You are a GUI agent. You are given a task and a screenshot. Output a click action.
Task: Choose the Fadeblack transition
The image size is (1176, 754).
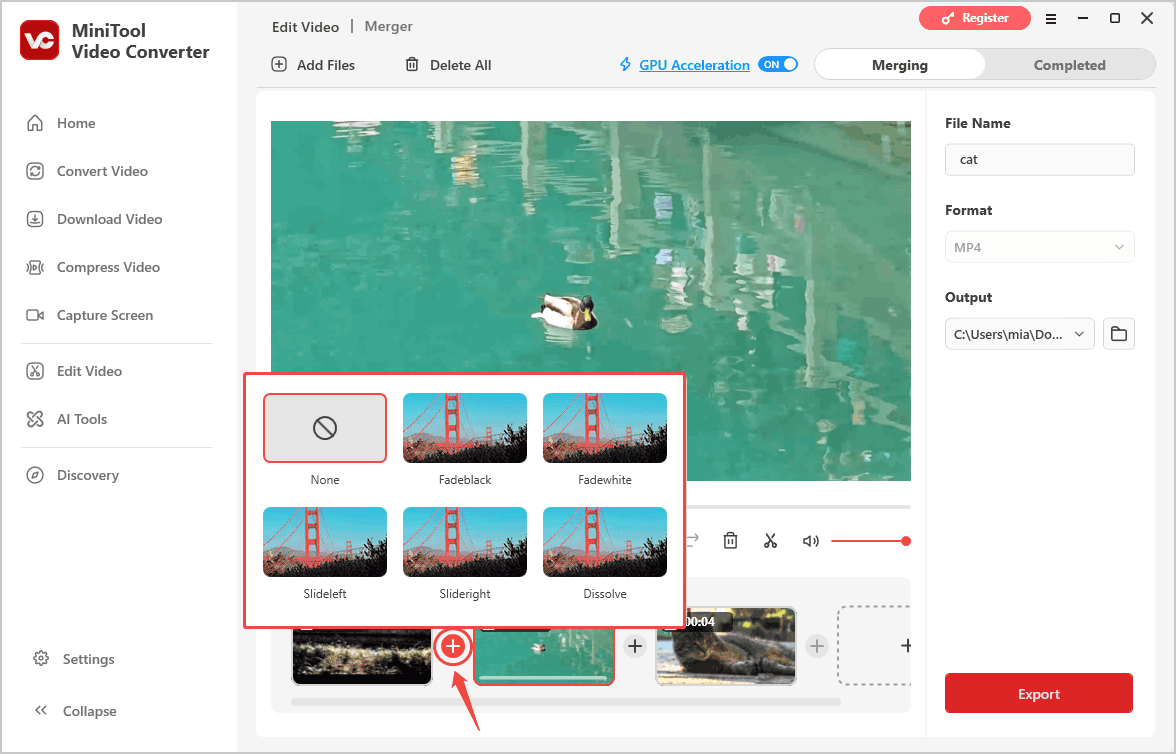pos(465,428)
